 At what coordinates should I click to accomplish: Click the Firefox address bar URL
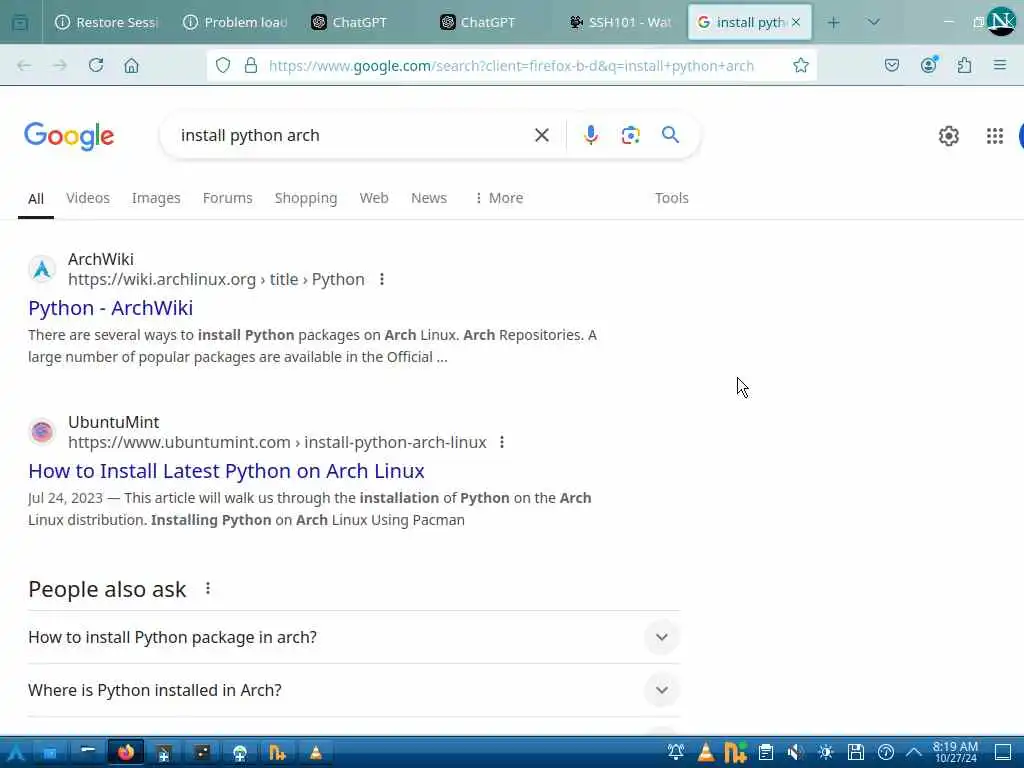(511, 66)
